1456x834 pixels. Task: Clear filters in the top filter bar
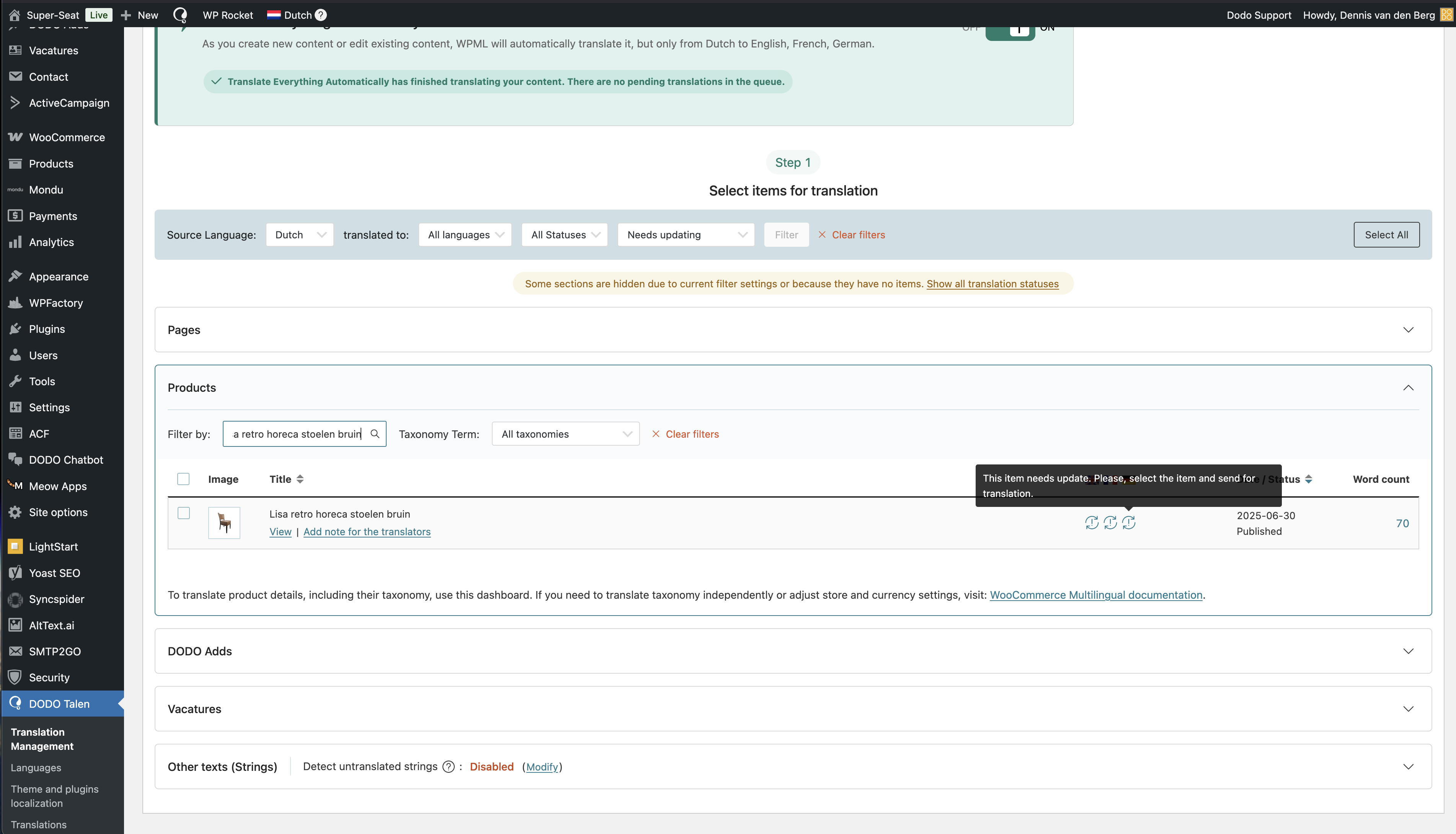pyautogui.click(x=852, y=234)
